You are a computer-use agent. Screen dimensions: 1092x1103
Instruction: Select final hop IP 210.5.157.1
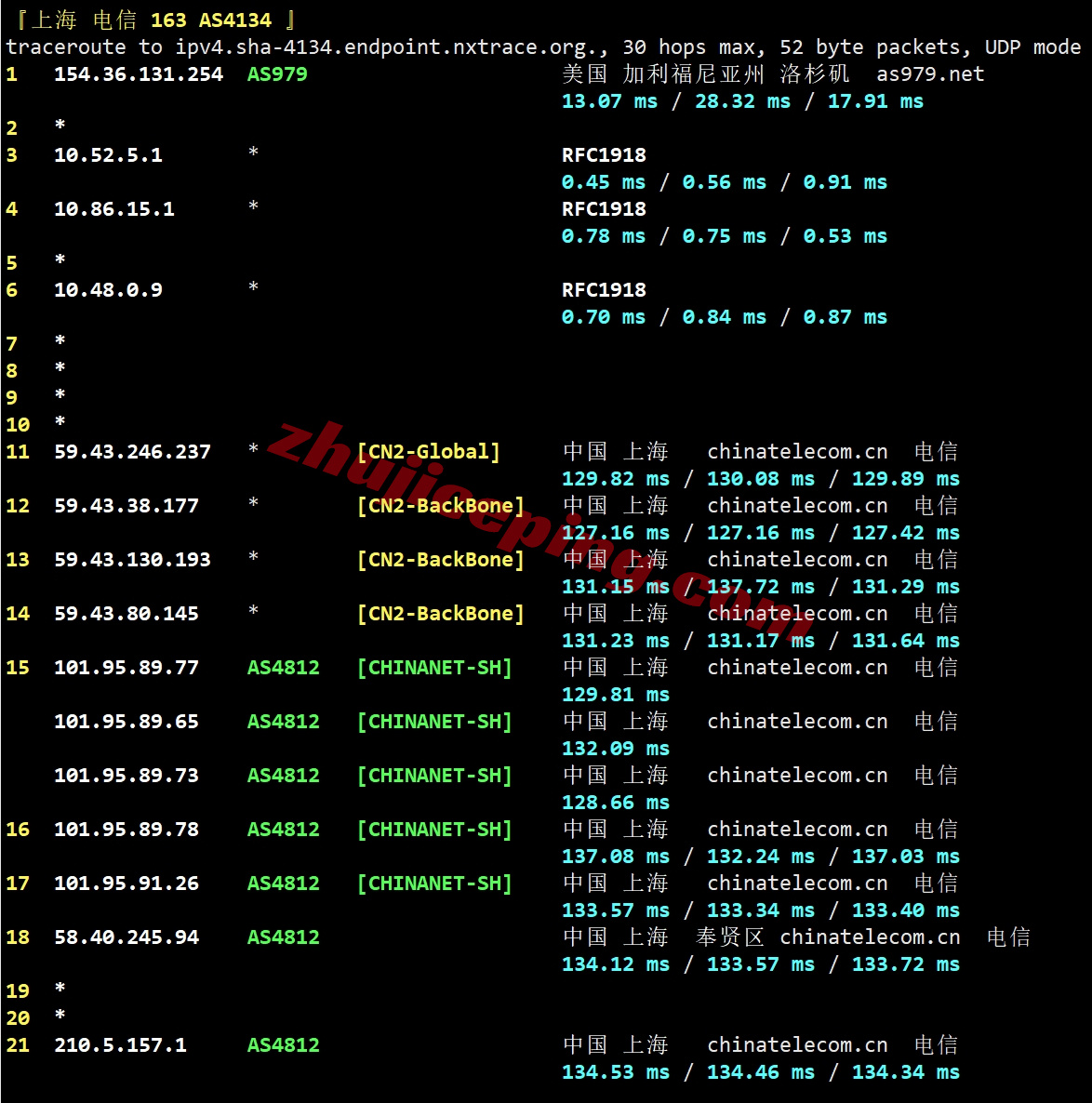pyautogui.click(x=120, y=1045)
